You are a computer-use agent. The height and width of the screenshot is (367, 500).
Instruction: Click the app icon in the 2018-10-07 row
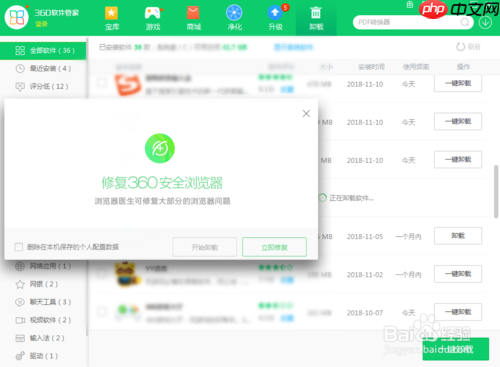pyautogui.click(x=127, y=312)
